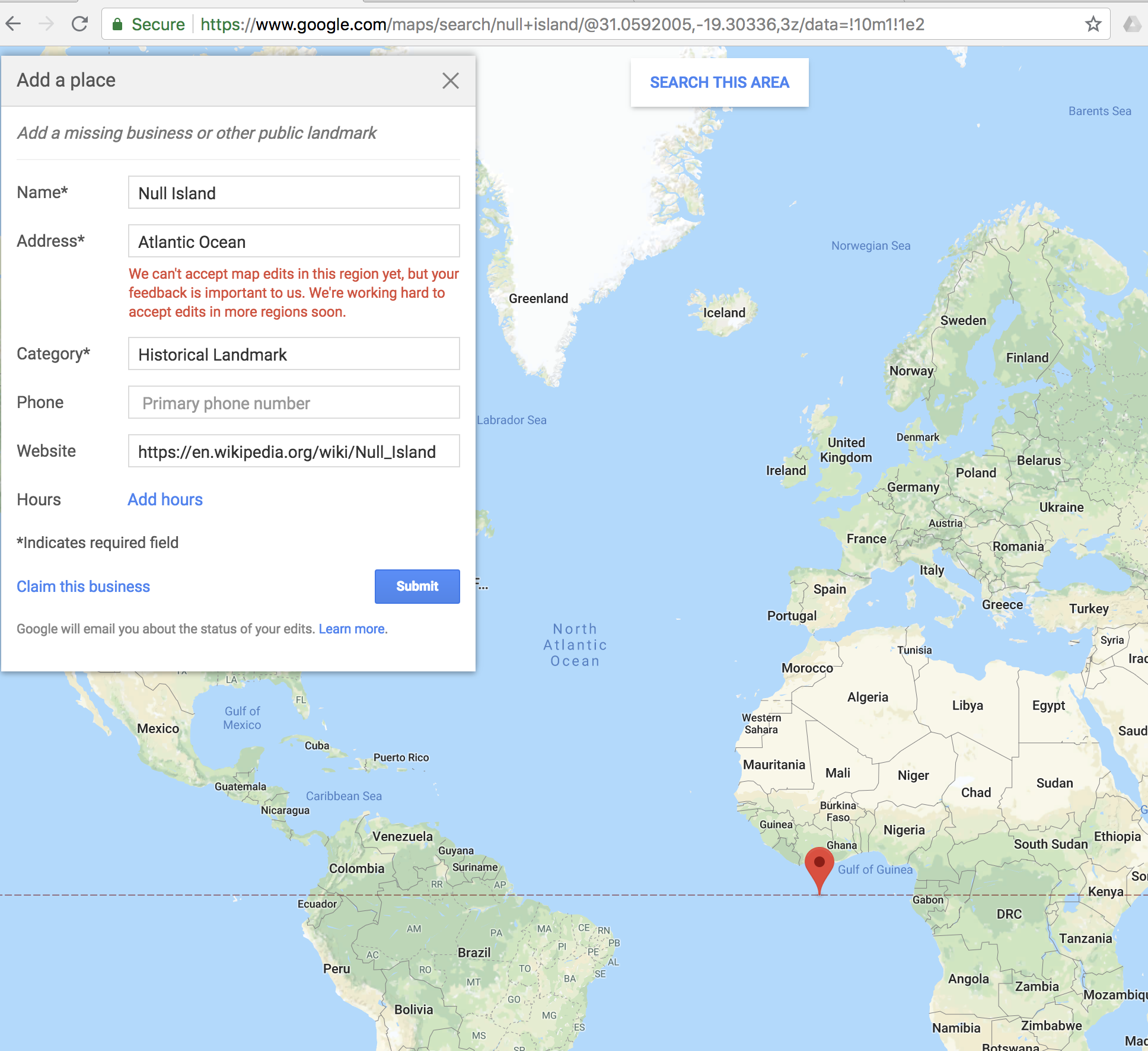Click the Website field with the Wikipedia URL
Image resolution: width=1148 pixels, height=1051 pixels.
(x=294, y=451)
